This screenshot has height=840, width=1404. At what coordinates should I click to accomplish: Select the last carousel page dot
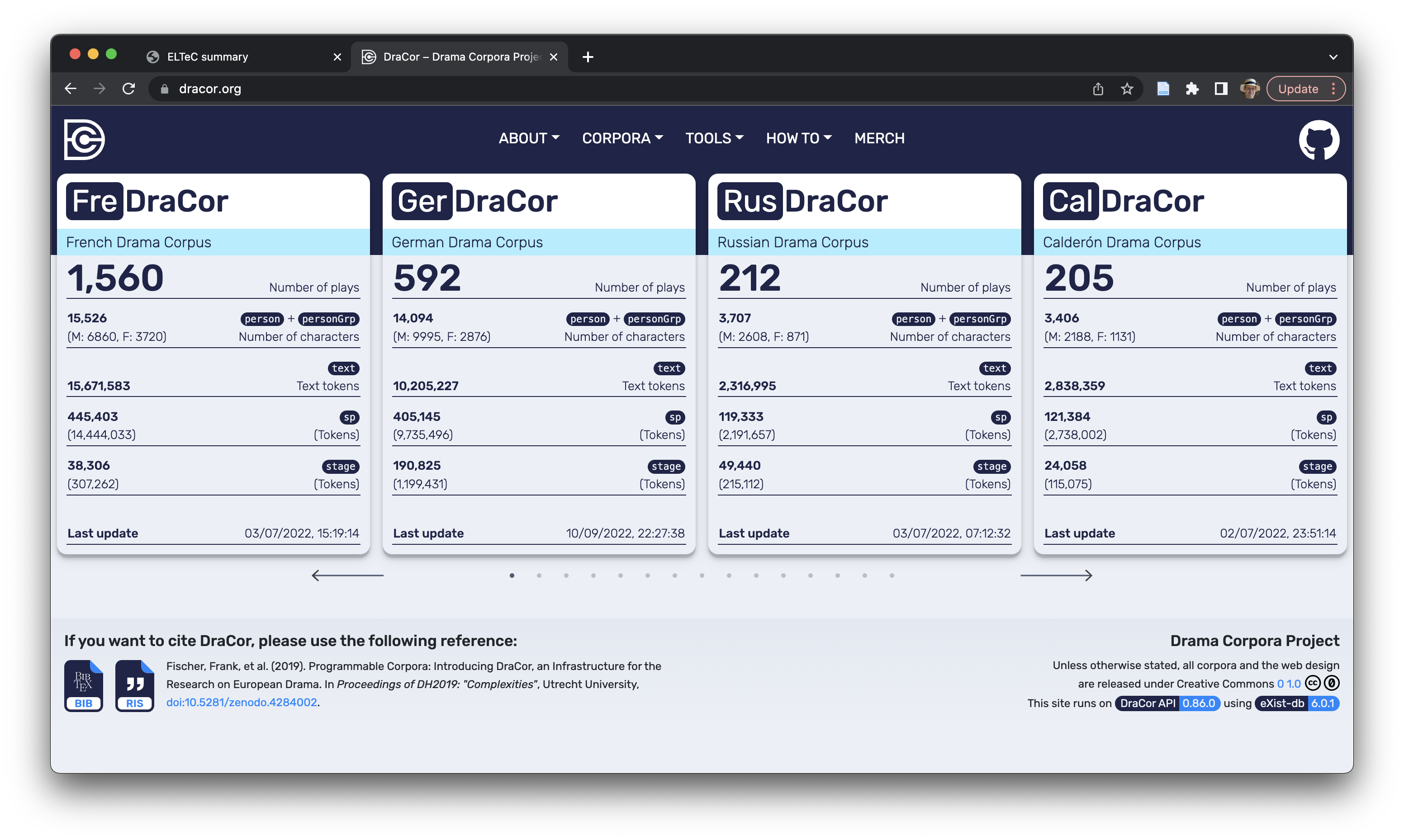pyautogui.click(x=892, y=576)
